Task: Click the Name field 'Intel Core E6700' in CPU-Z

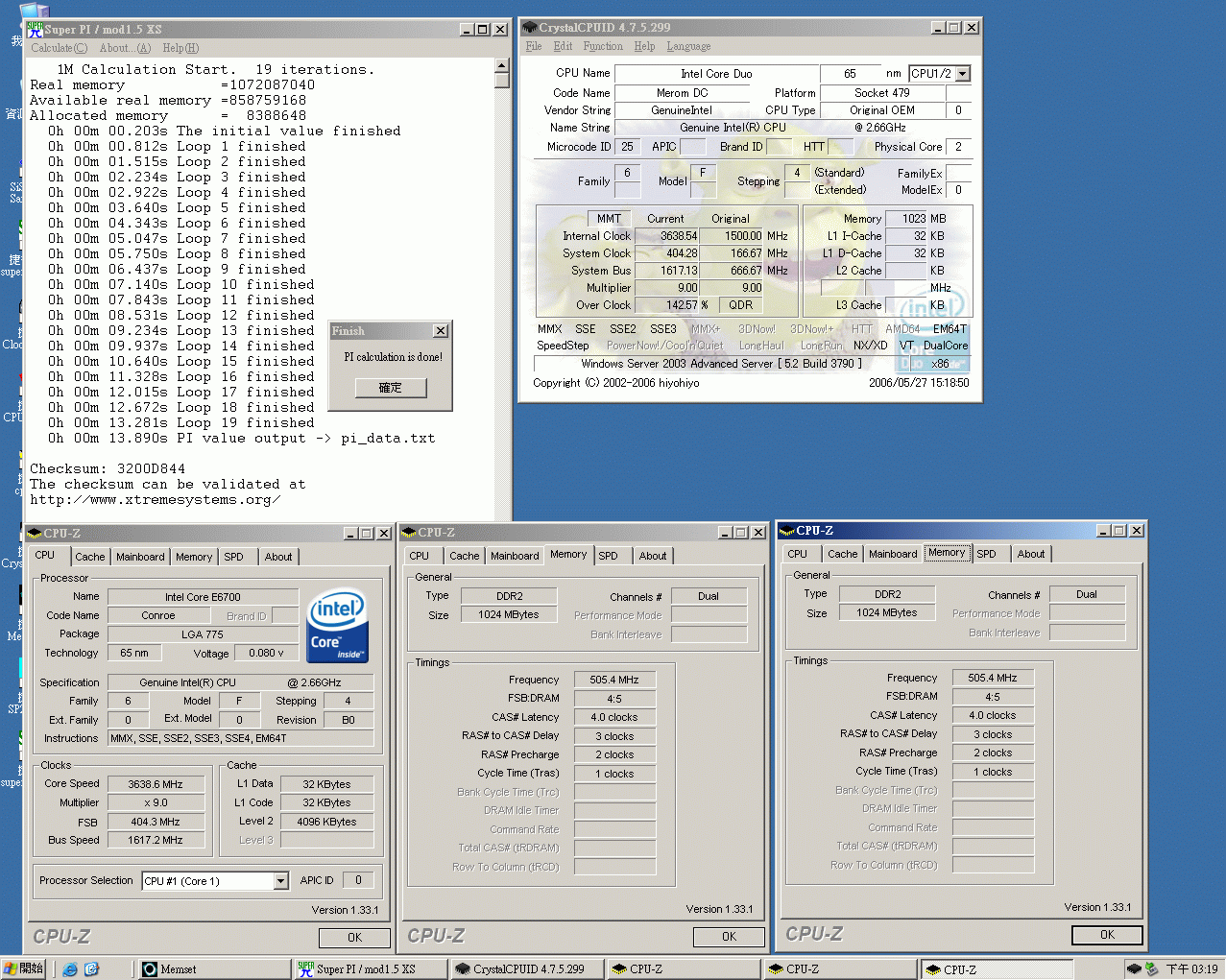Action: 203,597
